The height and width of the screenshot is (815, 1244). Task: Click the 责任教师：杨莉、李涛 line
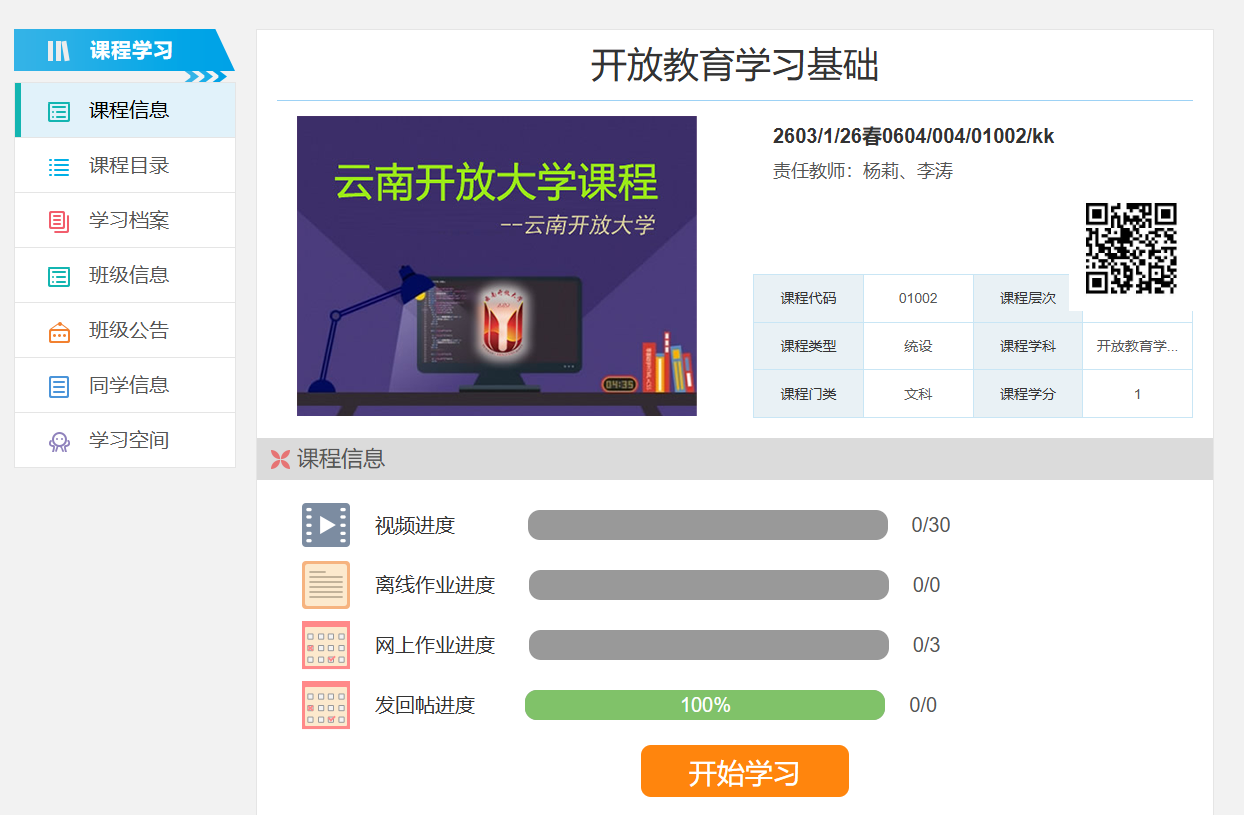coord(863,171)
